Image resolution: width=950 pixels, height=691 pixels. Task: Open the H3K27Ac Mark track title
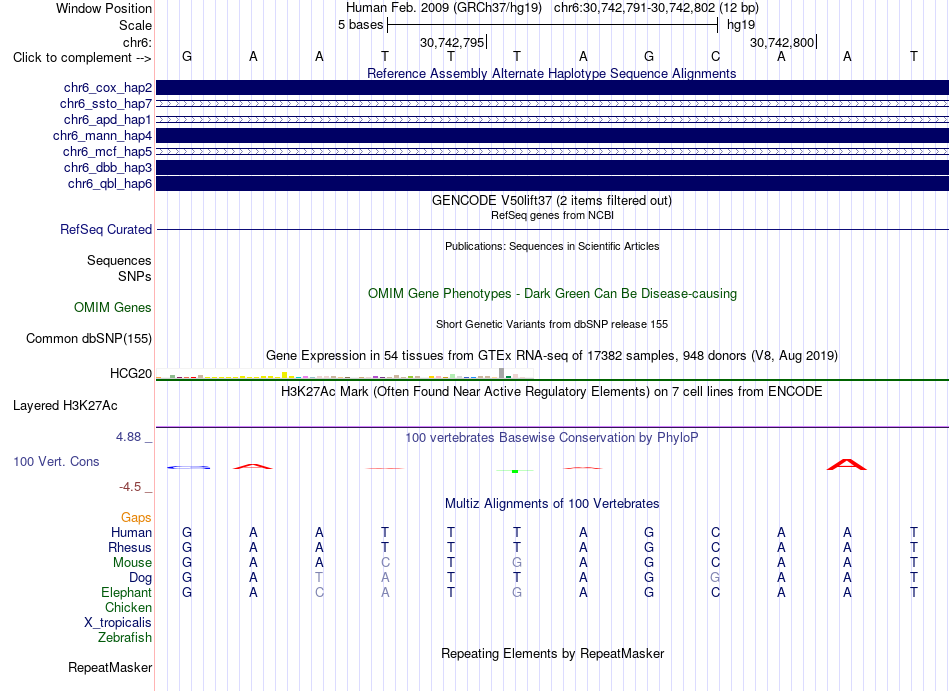(551, 392)
